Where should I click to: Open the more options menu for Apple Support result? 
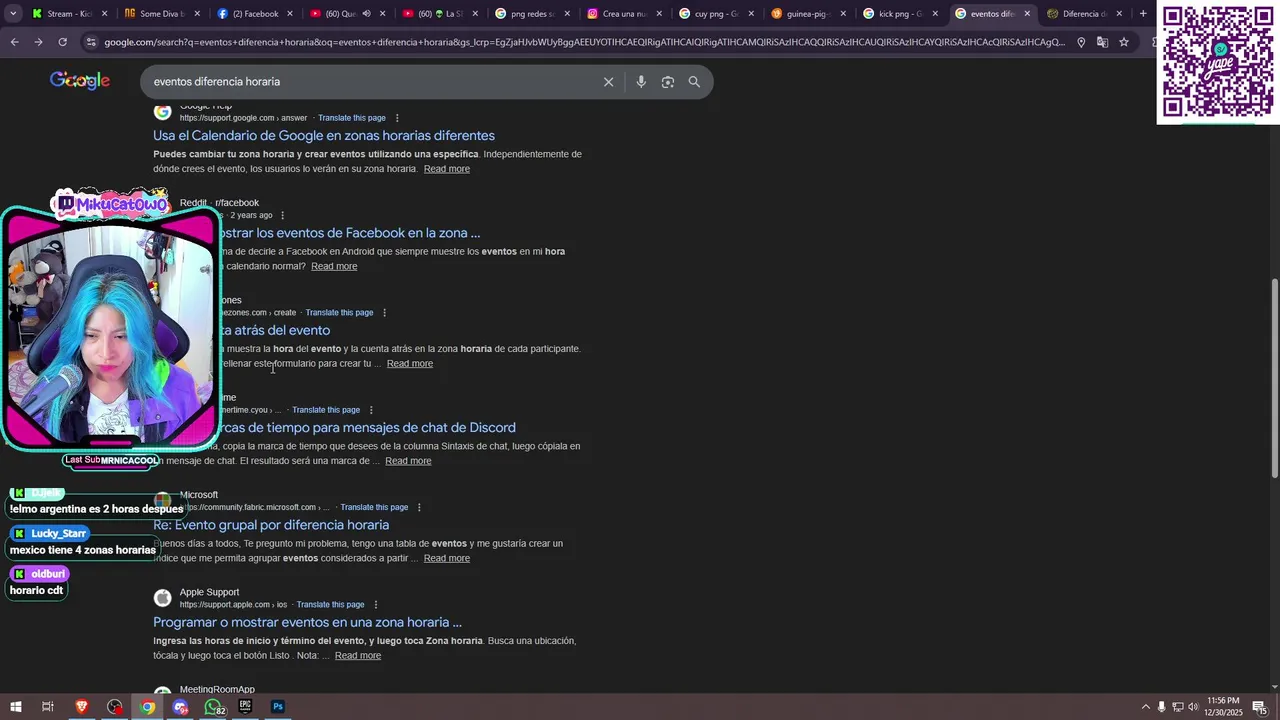[376, 605]
